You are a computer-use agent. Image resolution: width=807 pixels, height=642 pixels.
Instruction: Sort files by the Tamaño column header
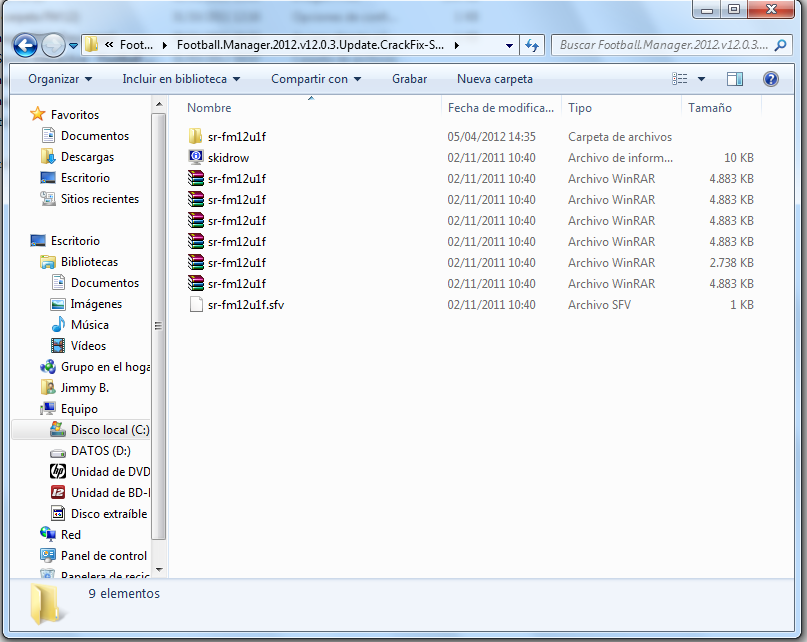coord(709,108)
